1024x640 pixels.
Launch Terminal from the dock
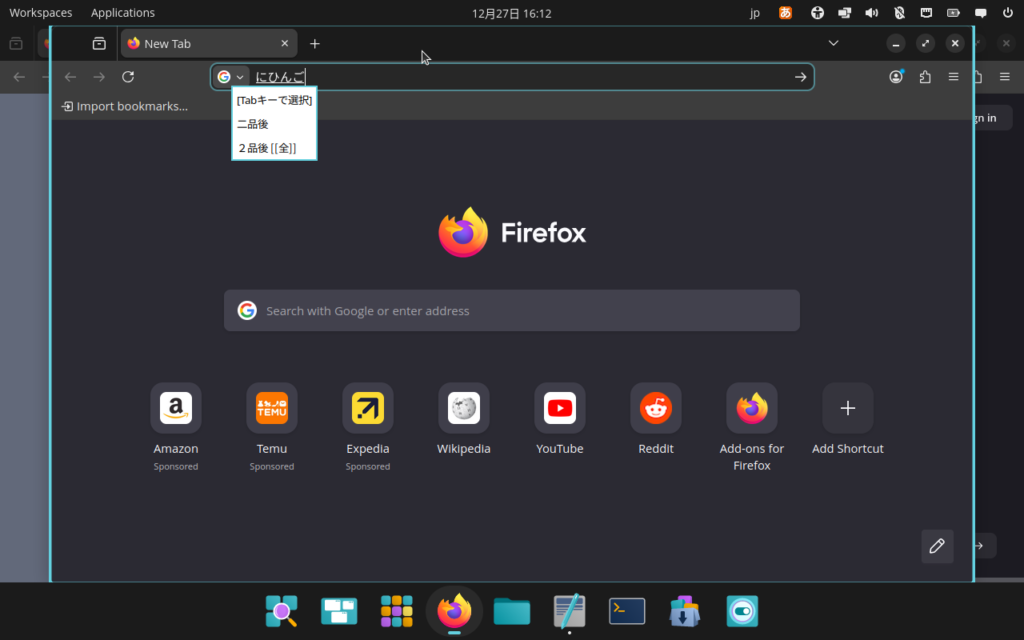coord(627,611)
